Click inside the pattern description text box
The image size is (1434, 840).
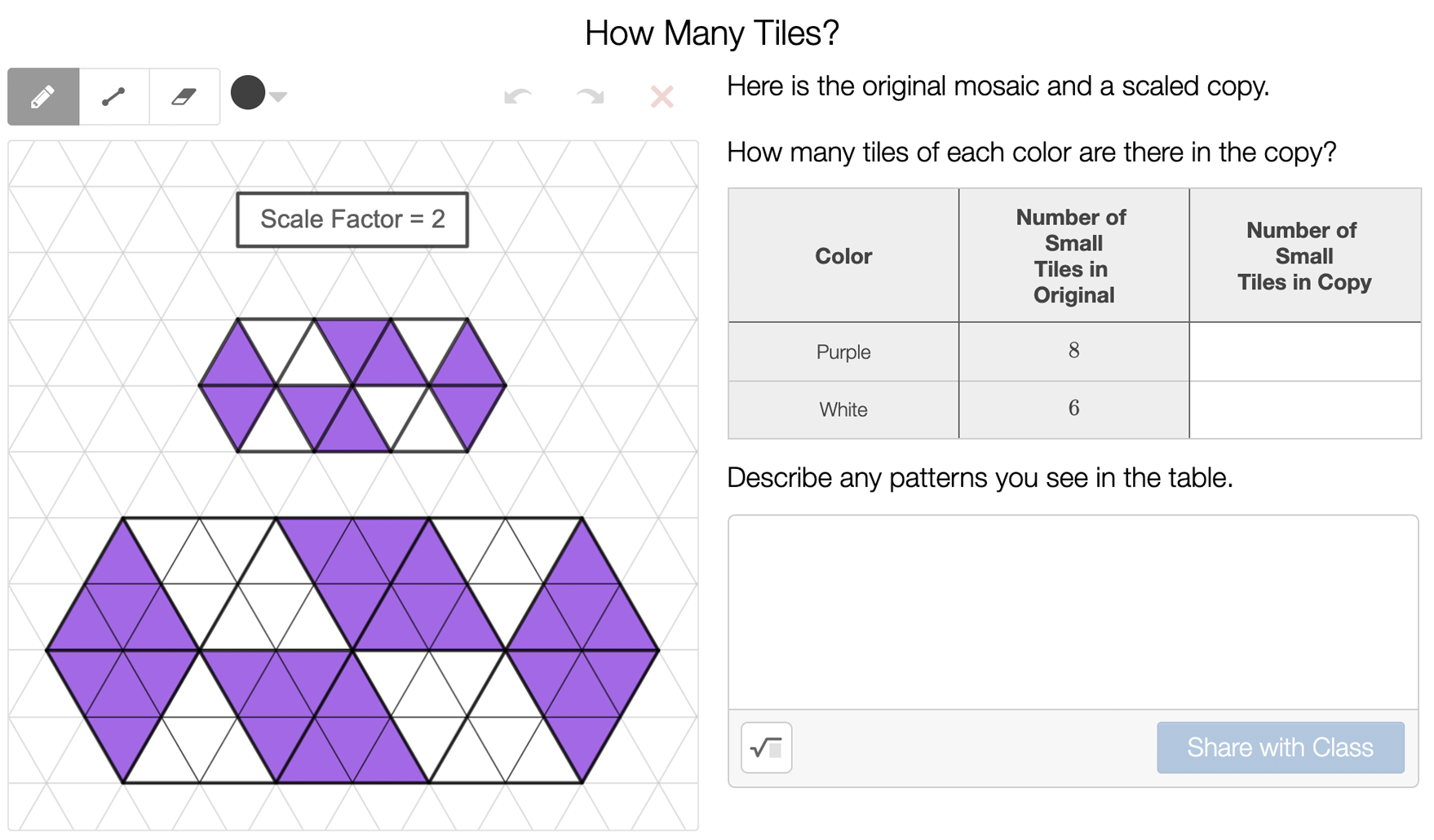(x=1073, y=612)
